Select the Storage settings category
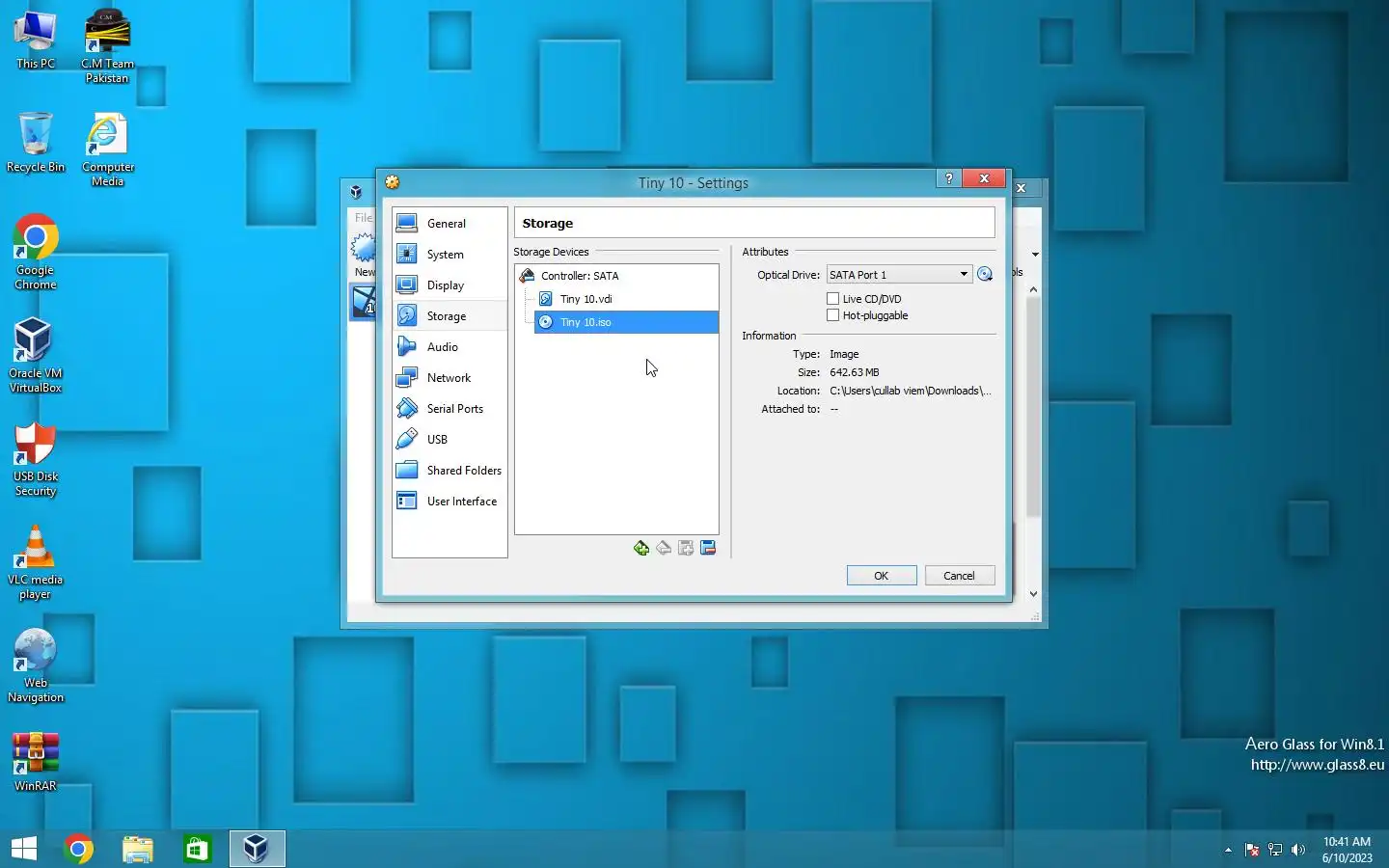This screenshot has height=868, width=1389. click(449, 315)
